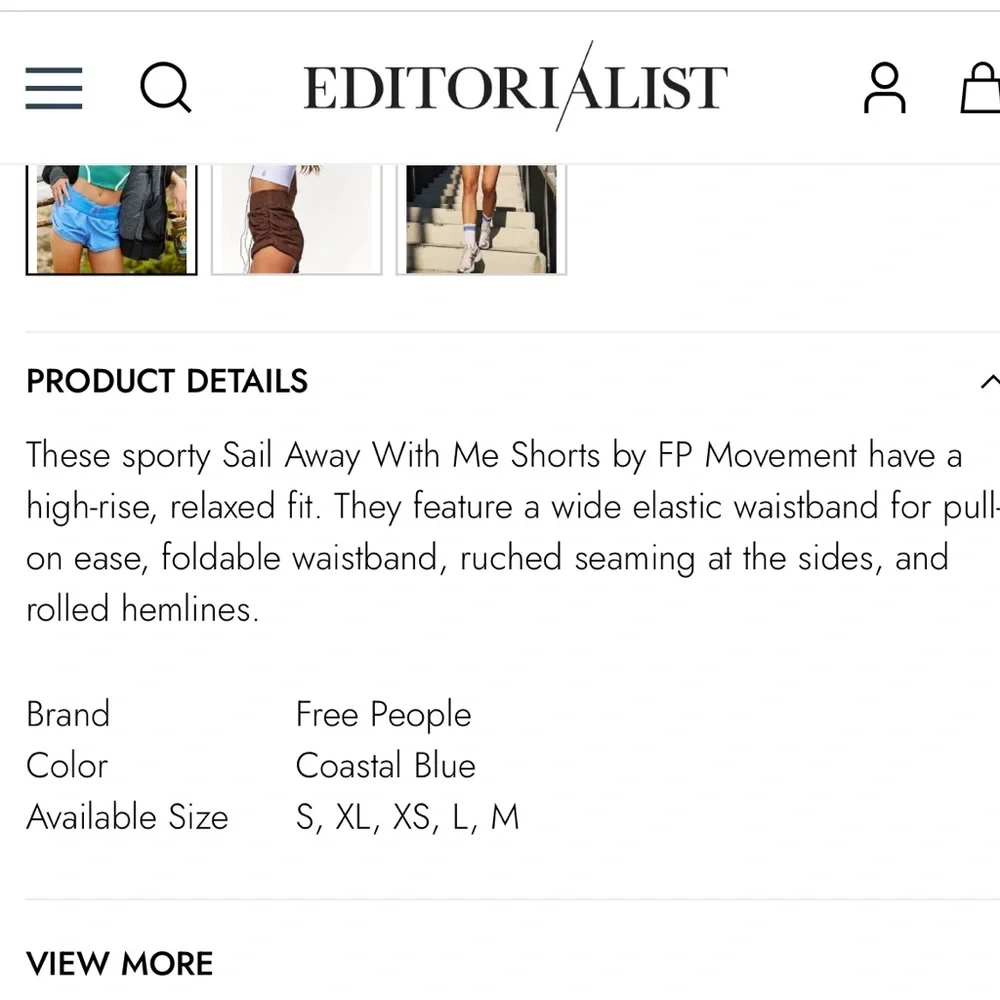Collapse the Product Details section chevron
Image resolution: width=1000 pixels, height=1000 pixels.
click(x=991, y=380)
